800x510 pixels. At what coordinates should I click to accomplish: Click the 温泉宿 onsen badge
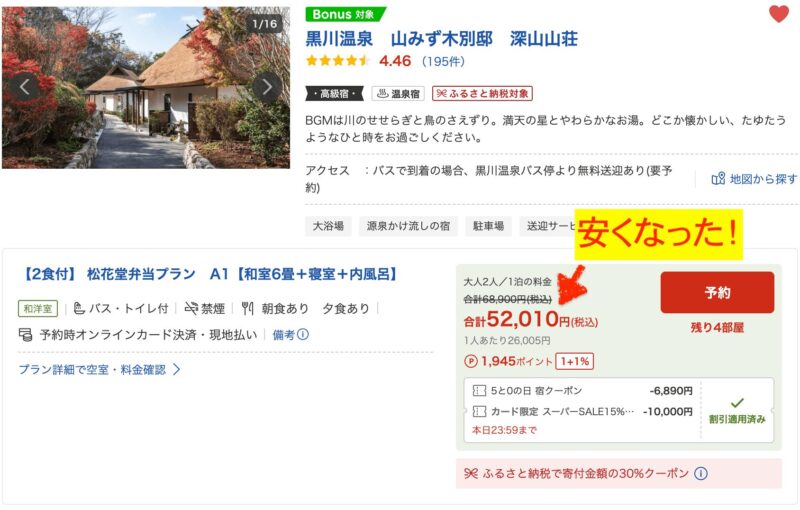[x=398, y=93]
